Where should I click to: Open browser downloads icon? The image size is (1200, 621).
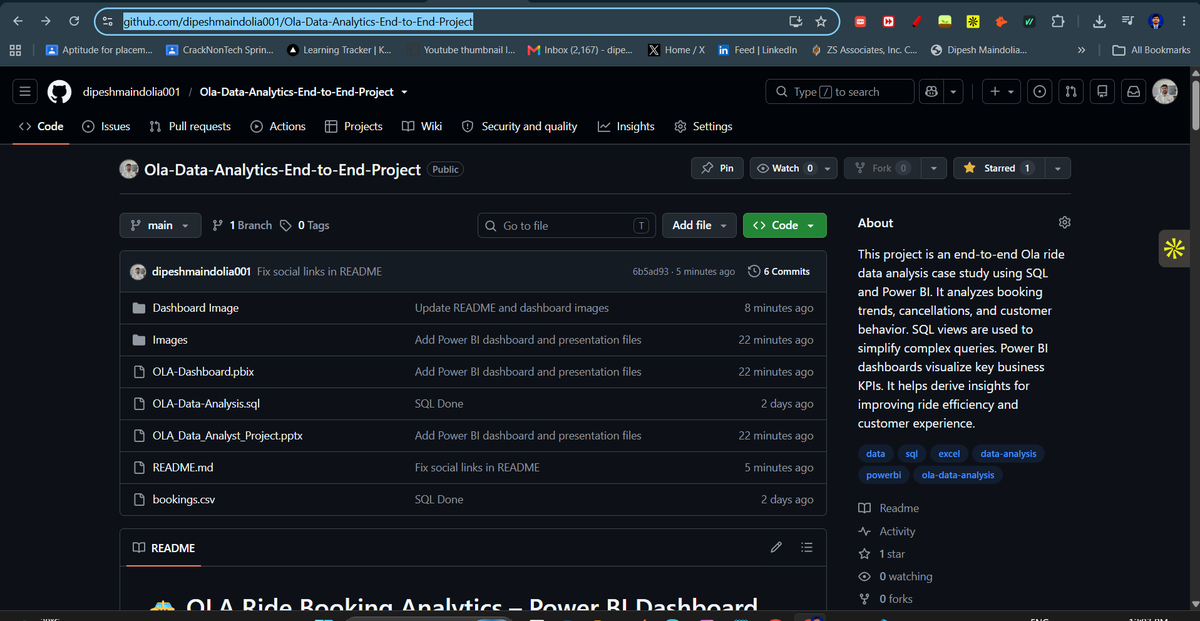click(x=1098, y=21)
